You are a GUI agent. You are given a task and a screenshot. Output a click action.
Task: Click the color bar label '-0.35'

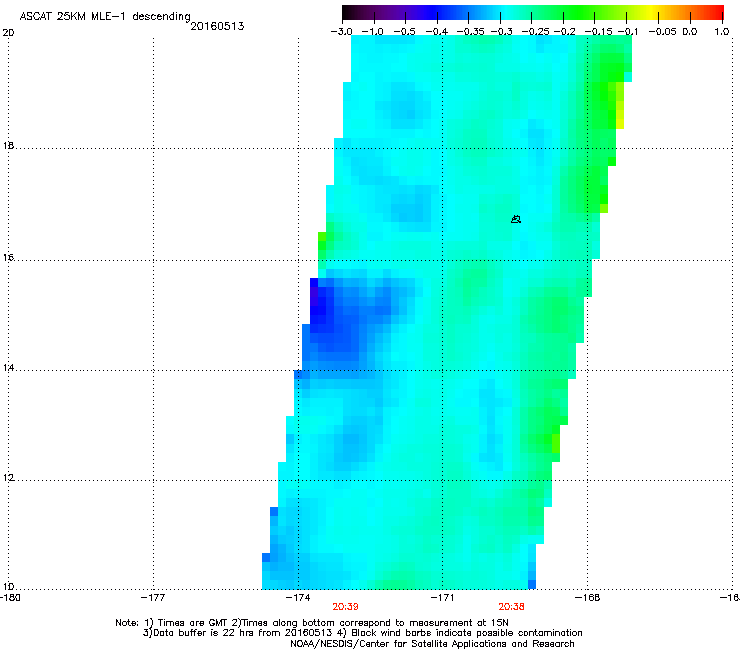pyautogui.click(x=471, y=32)
